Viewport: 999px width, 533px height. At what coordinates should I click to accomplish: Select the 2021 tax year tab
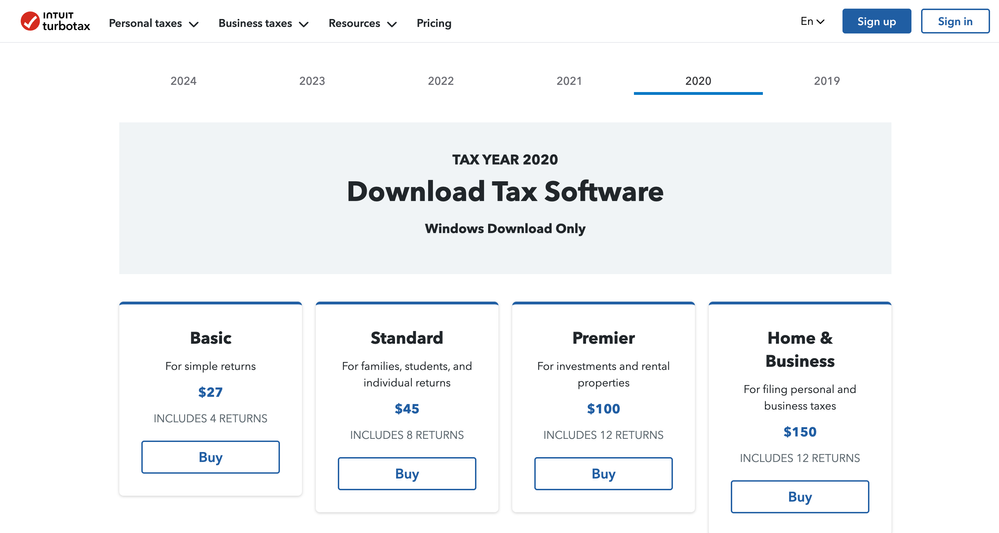(570, 81)
